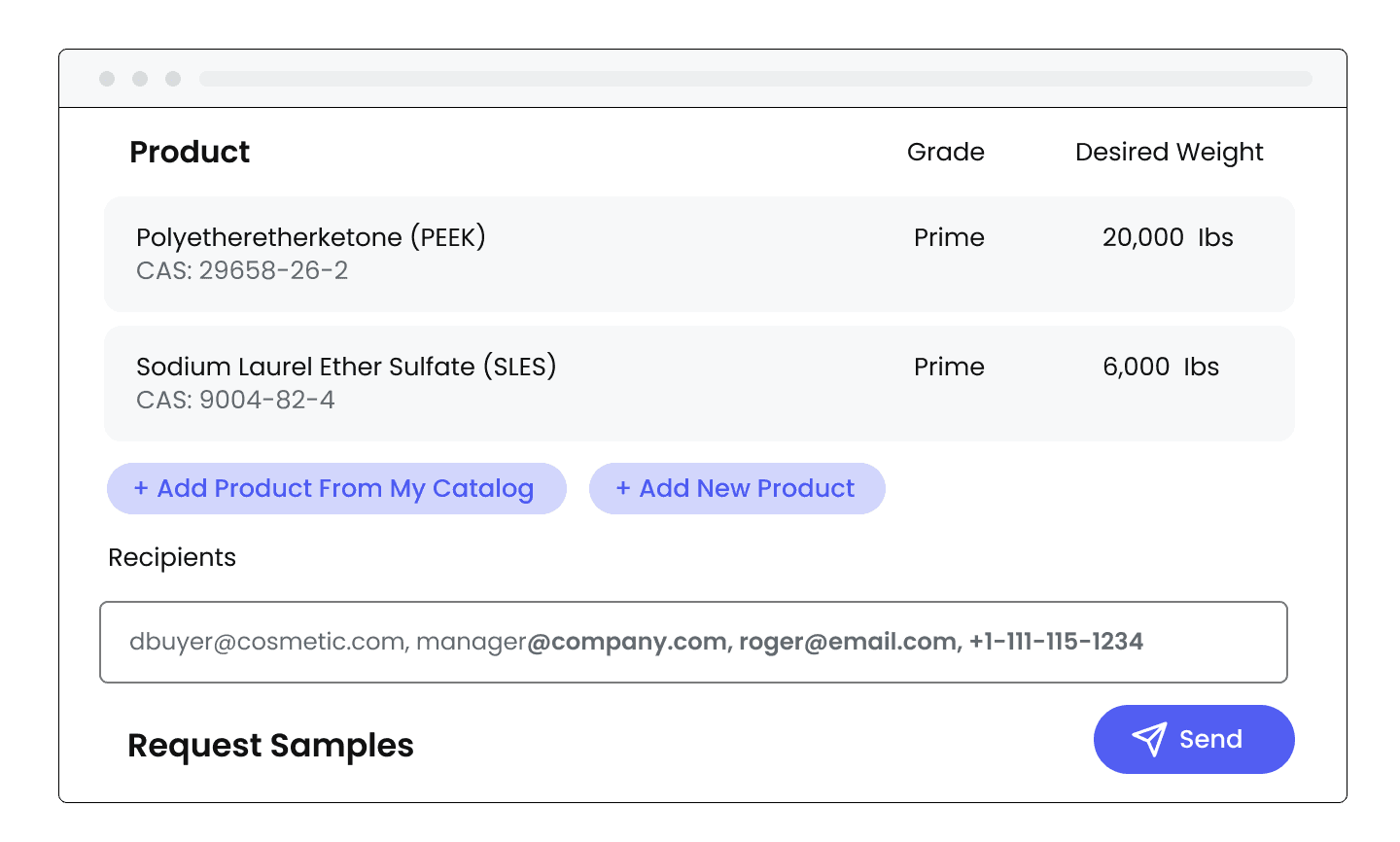Image resolution: width=1400 pixels, height=842 pixels.
Task: Select Prime grade for PEEK row
Action: pos(949,237)
